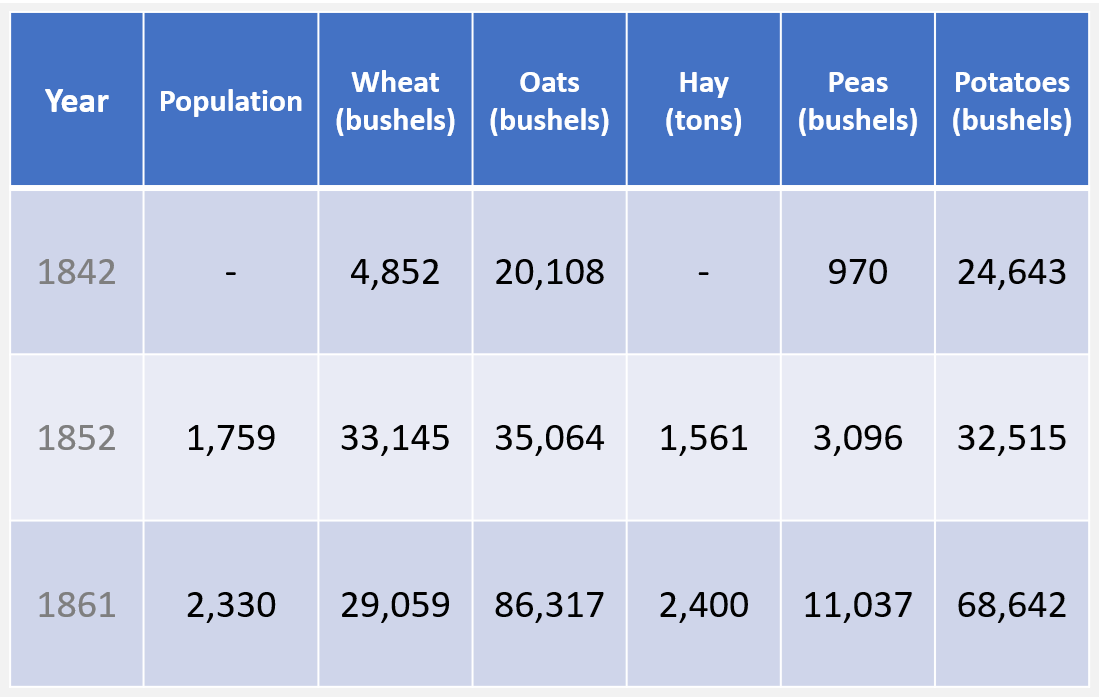Image resolution: width=1099 pixels, height=697 pixels.
Task: Select the Peas (bushels) header
Action: coord(858,101)
